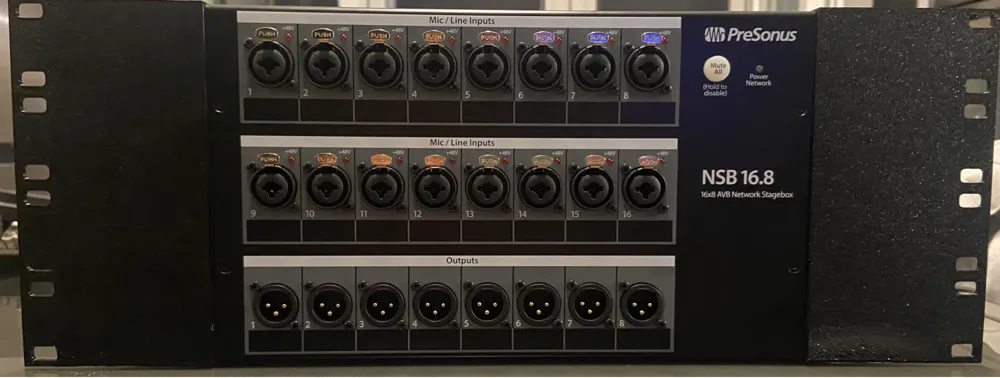1000x378 pixels.
Task: Toggle the PUSH release tab on input 2
Action: [323, 34]
